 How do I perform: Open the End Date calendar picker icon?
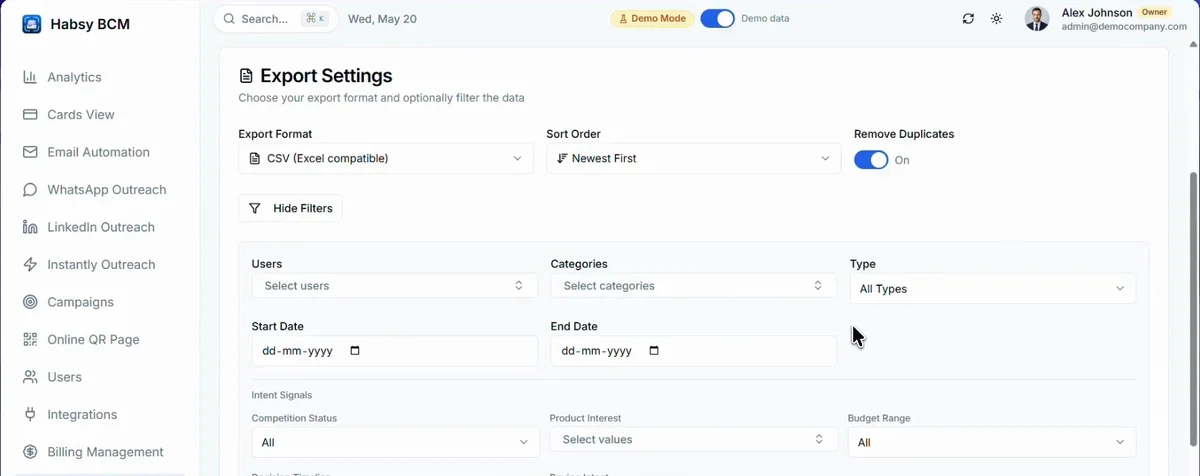coord(654,351)
